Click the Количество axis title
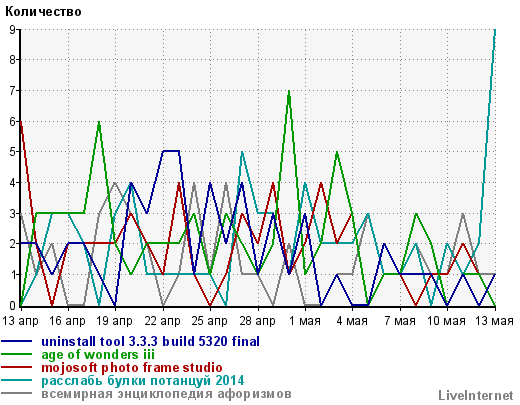The height and width of the screenshot is (405, 520). click(43, 12)
